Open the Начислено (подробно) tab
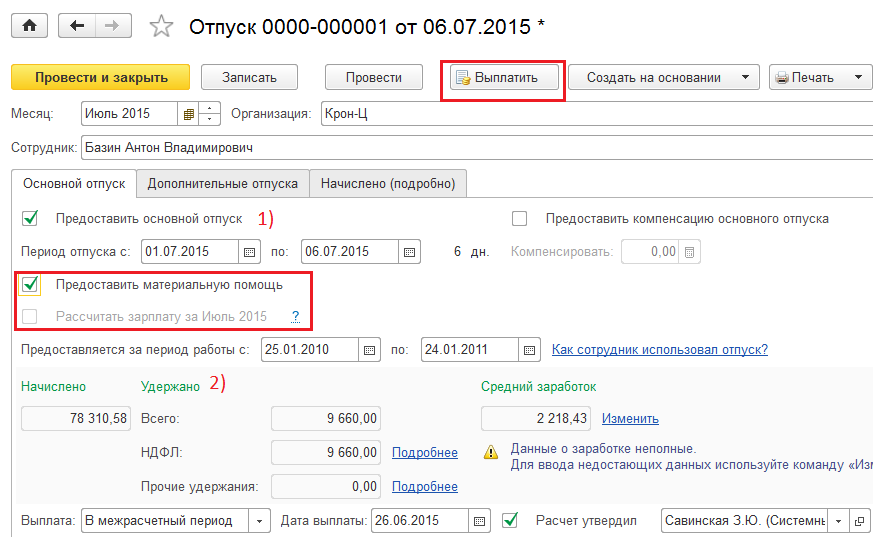 pos(388,183)
